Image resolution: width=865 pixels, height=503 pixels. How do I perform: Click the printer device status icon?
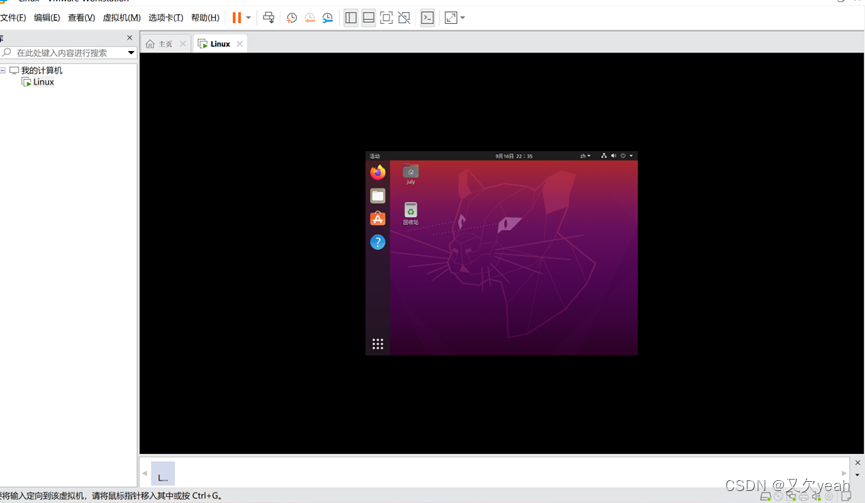tap(804, 497)
